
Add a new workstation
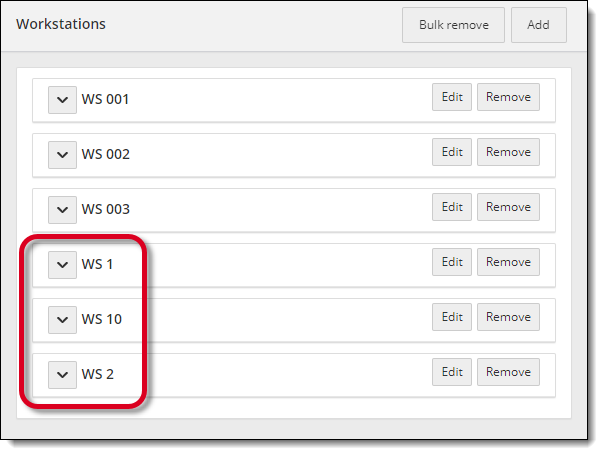coord(538,25)
